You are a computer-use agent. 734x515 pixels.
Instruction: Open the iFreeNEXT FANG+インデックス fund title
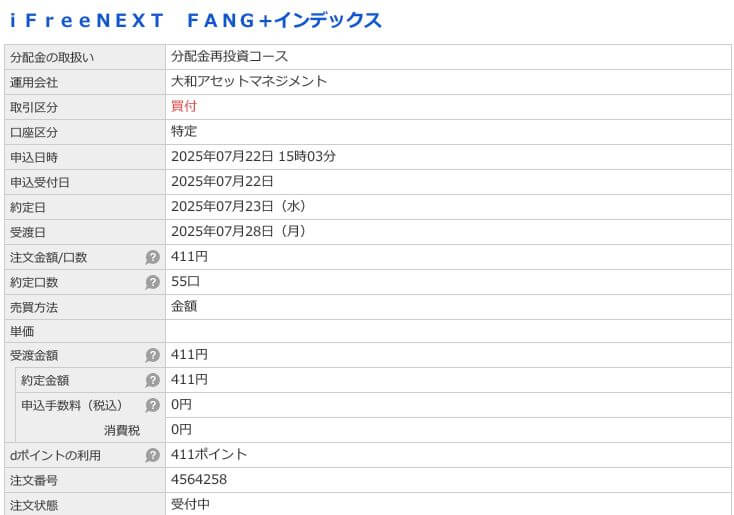(196, 21)
